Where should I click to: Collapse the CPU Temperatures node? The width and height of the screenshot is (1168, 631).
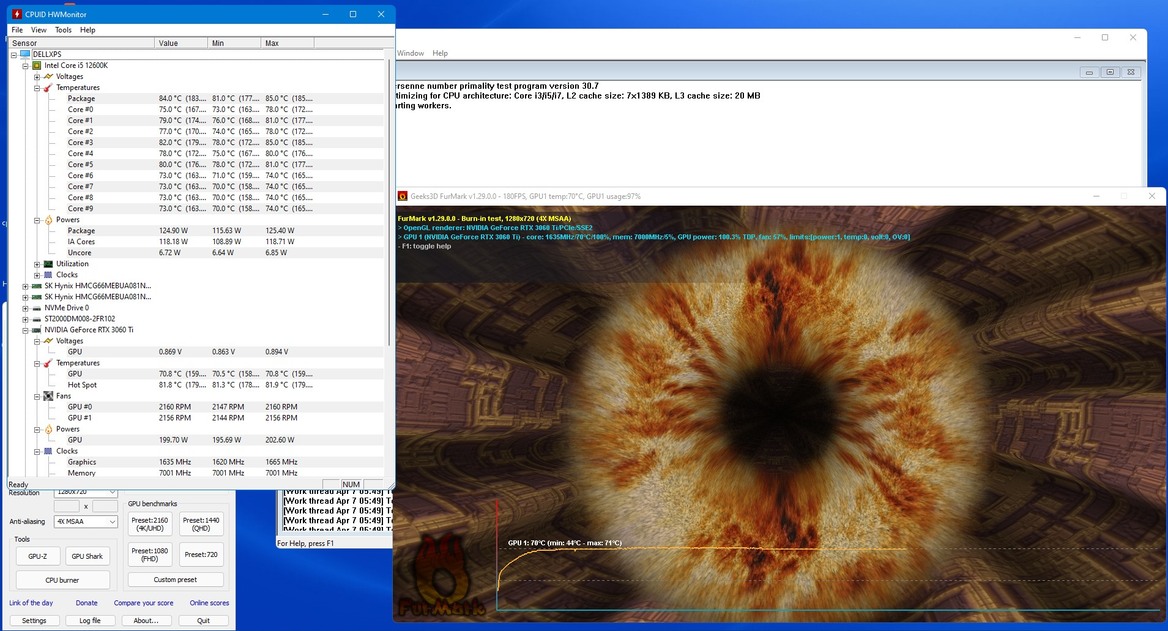36,88
